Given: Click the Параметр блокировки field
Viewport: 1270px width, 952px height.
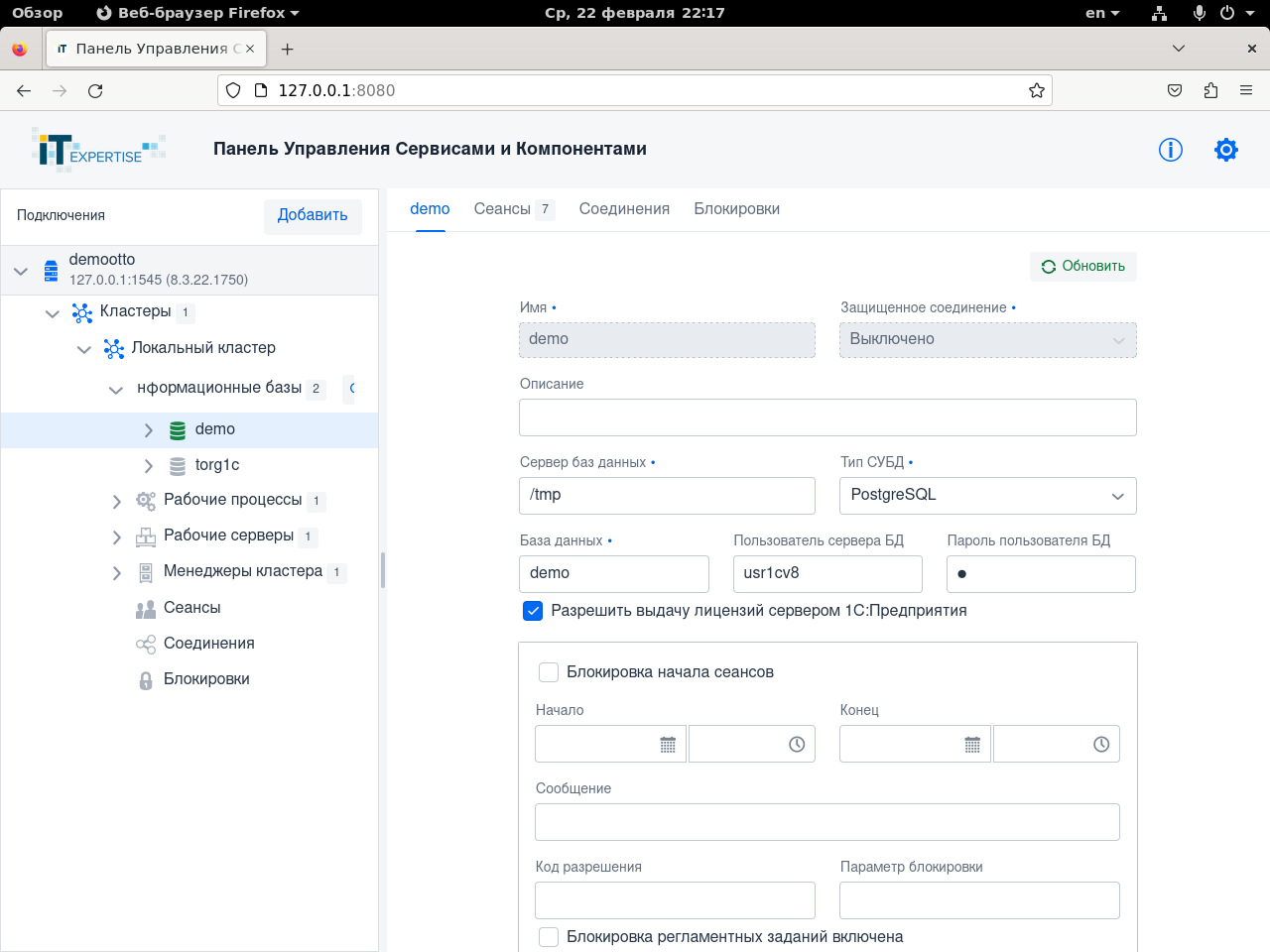Looking at the screenshot, I should pos(979,900).
